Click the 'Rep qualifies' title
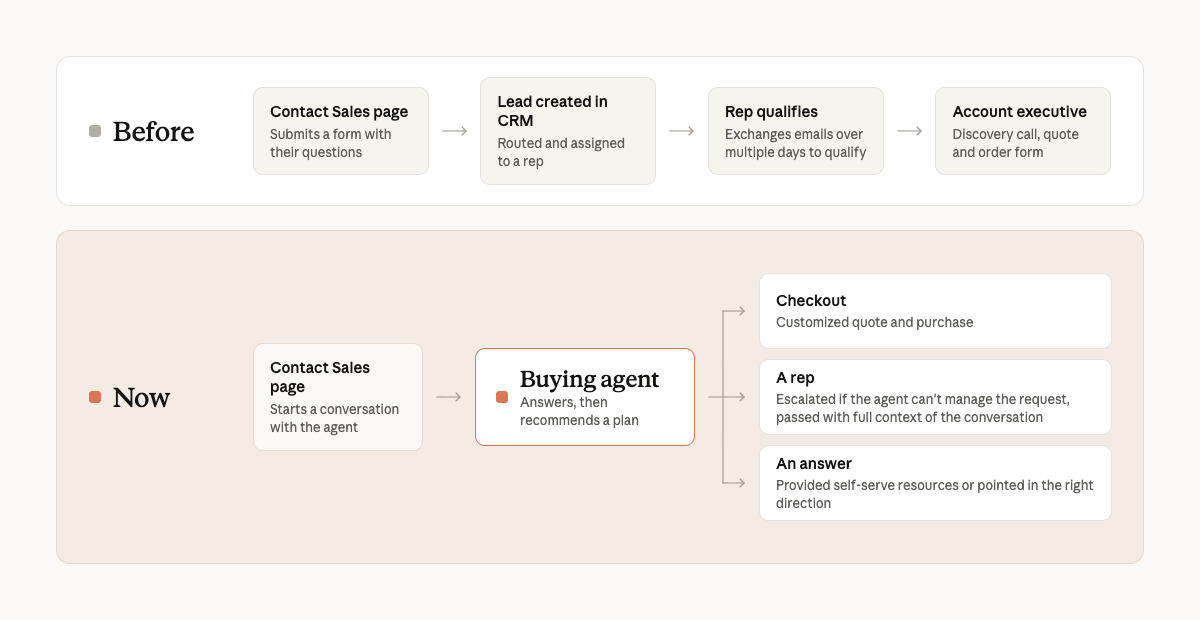Viewport: 1200px width, 620px height. tap(771, 112)
